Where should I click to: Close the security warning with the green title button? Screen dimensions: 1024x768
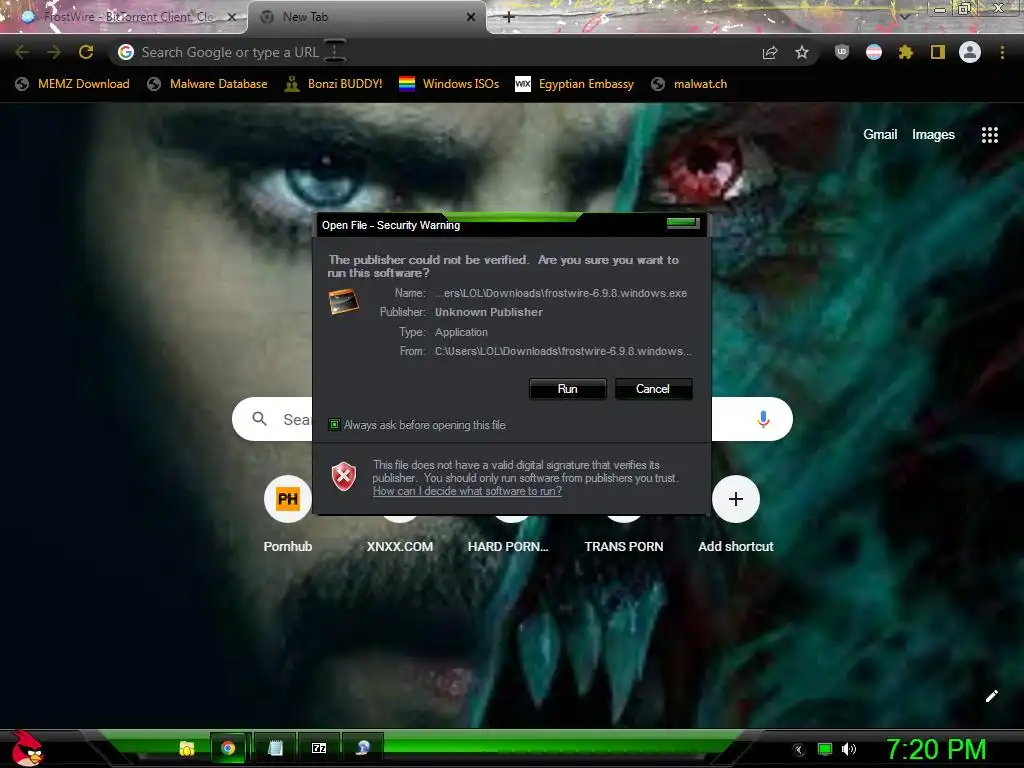click(683, 223)
